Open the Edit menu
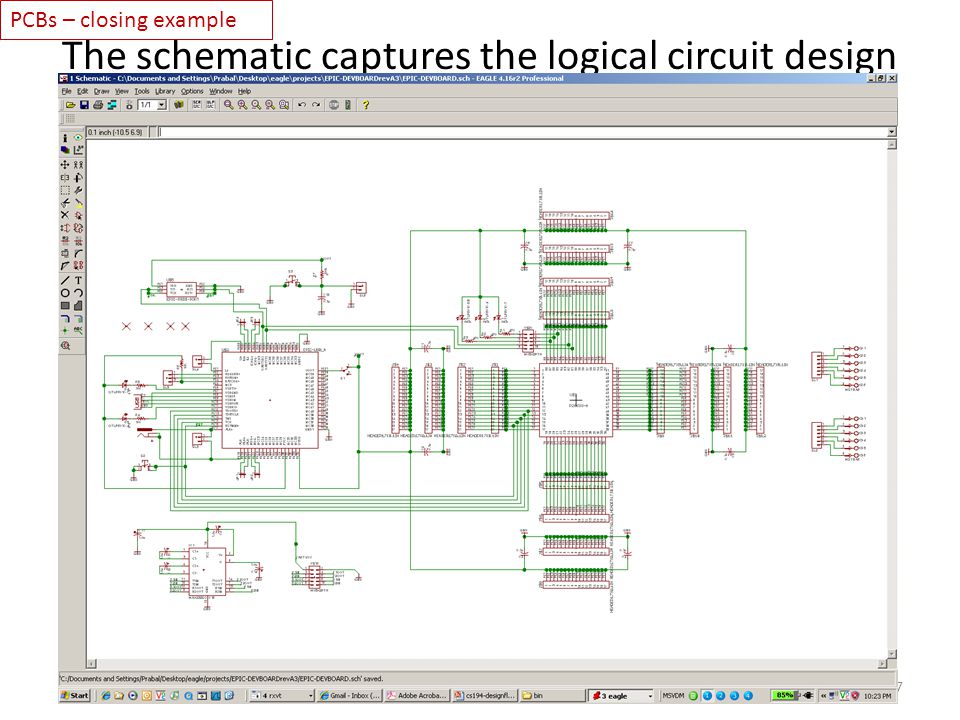This screenshot has width=960, height=720. [83, 91]
